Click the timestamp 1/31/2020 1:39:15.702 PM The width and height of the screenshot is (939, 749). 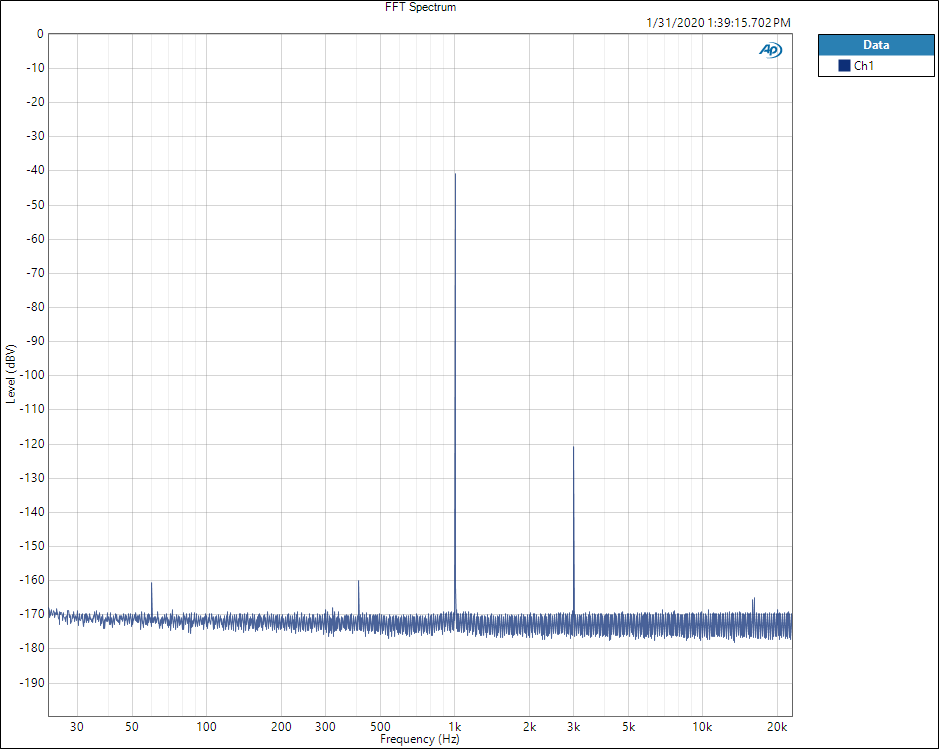tap(718, 23)
